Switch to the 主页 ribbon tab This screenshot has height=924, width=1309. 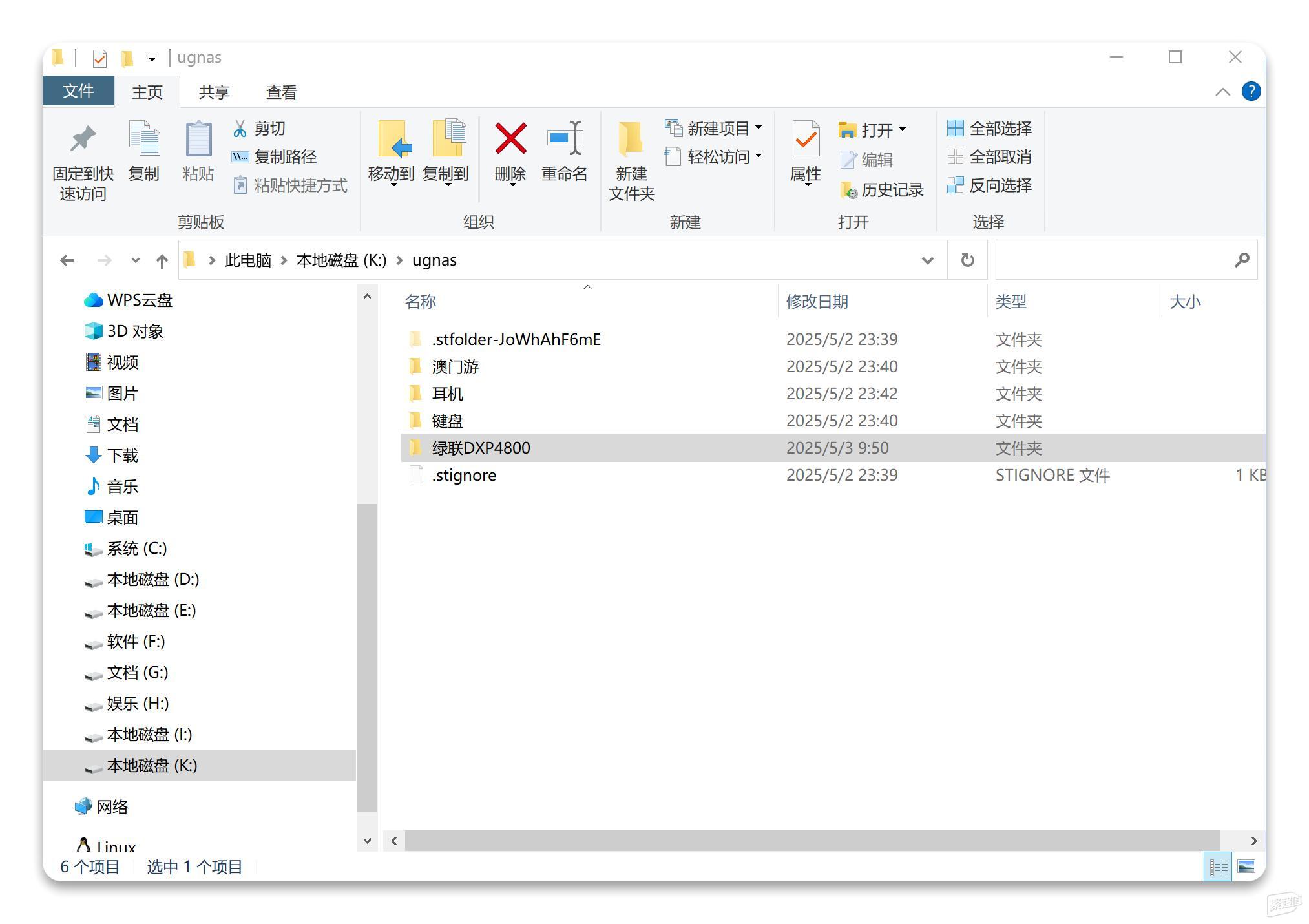pos(147,92)
